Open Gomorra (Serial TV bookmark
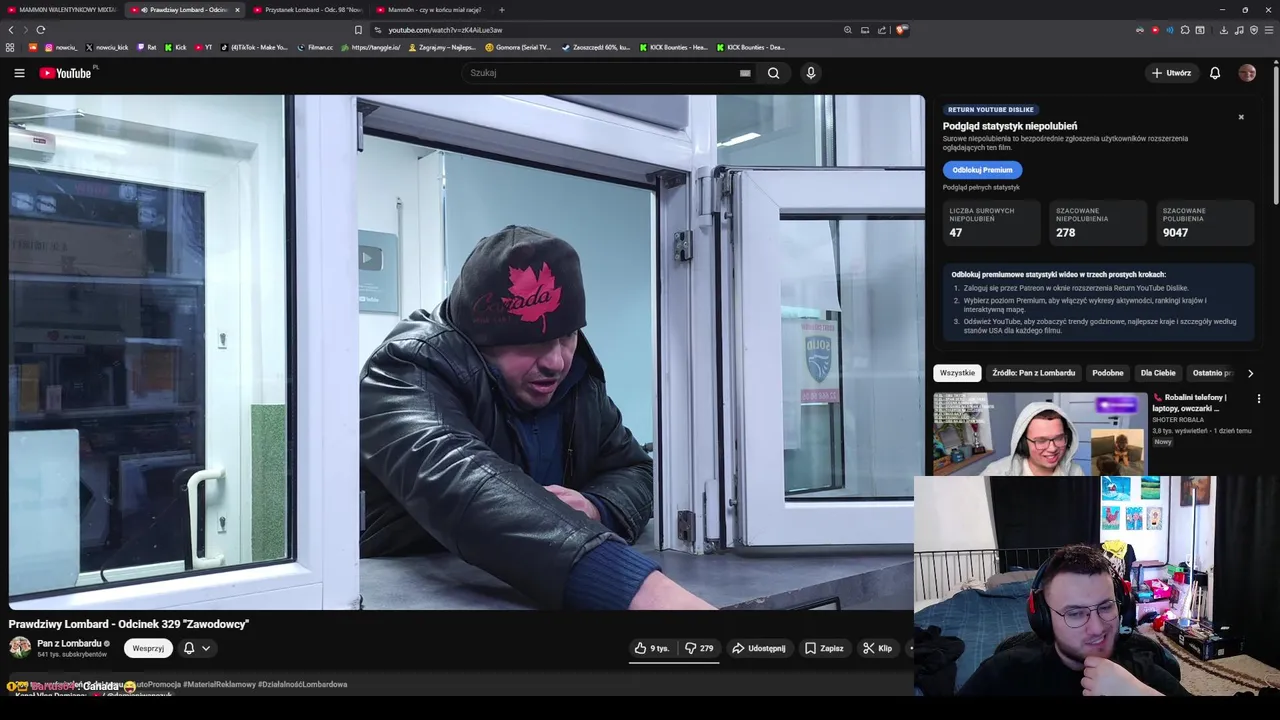 click(x=518, y=47)
